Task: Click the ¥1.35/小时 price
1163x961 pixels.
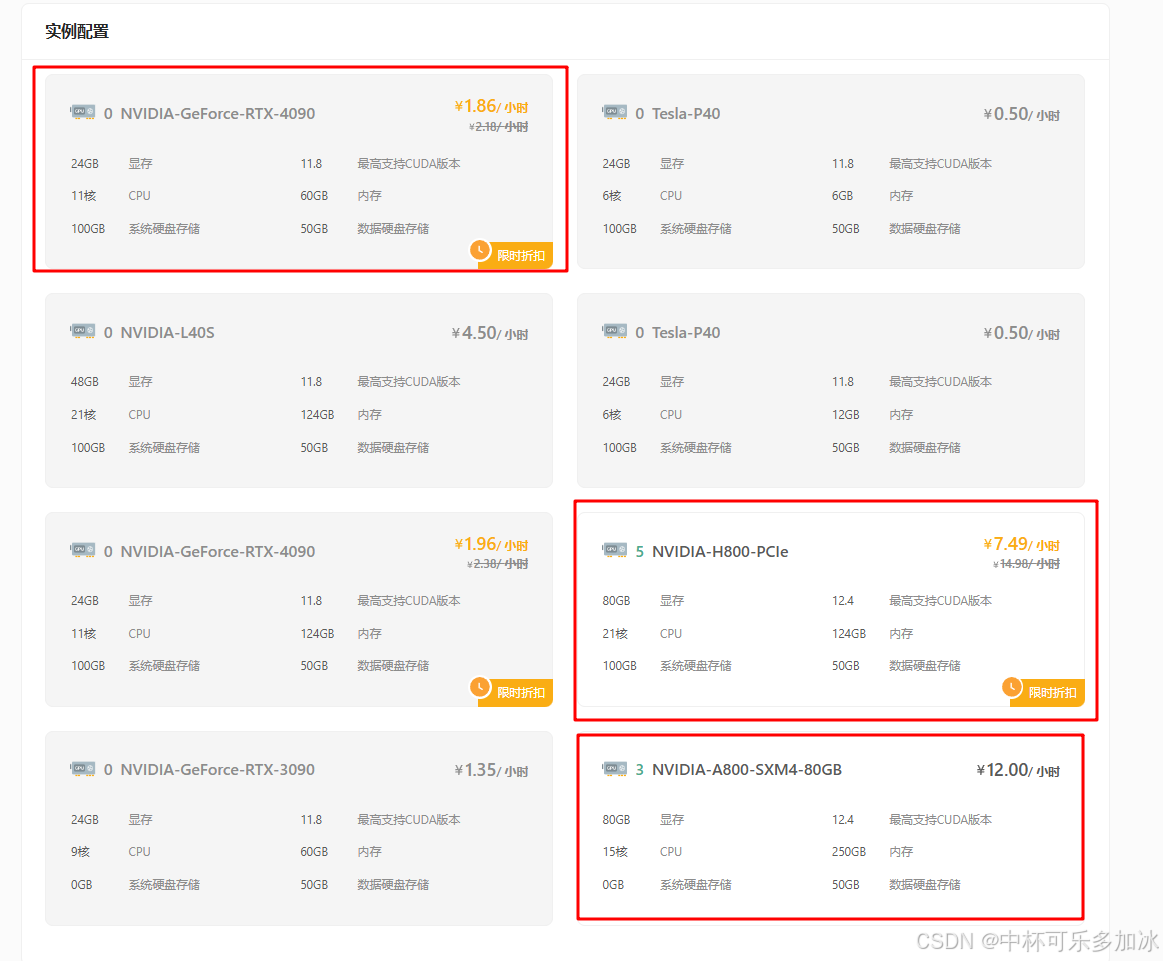Action: coord(491,770)
